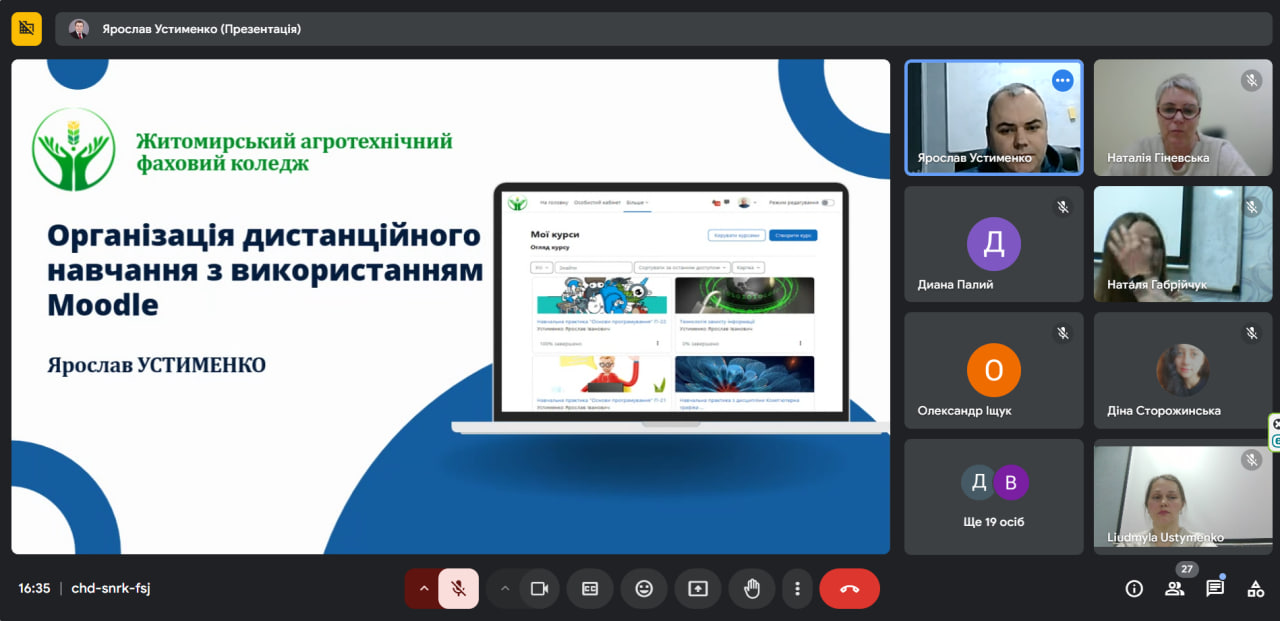Select Liudmyla Ustymenko's video tile

click(x=1183, y=496)
